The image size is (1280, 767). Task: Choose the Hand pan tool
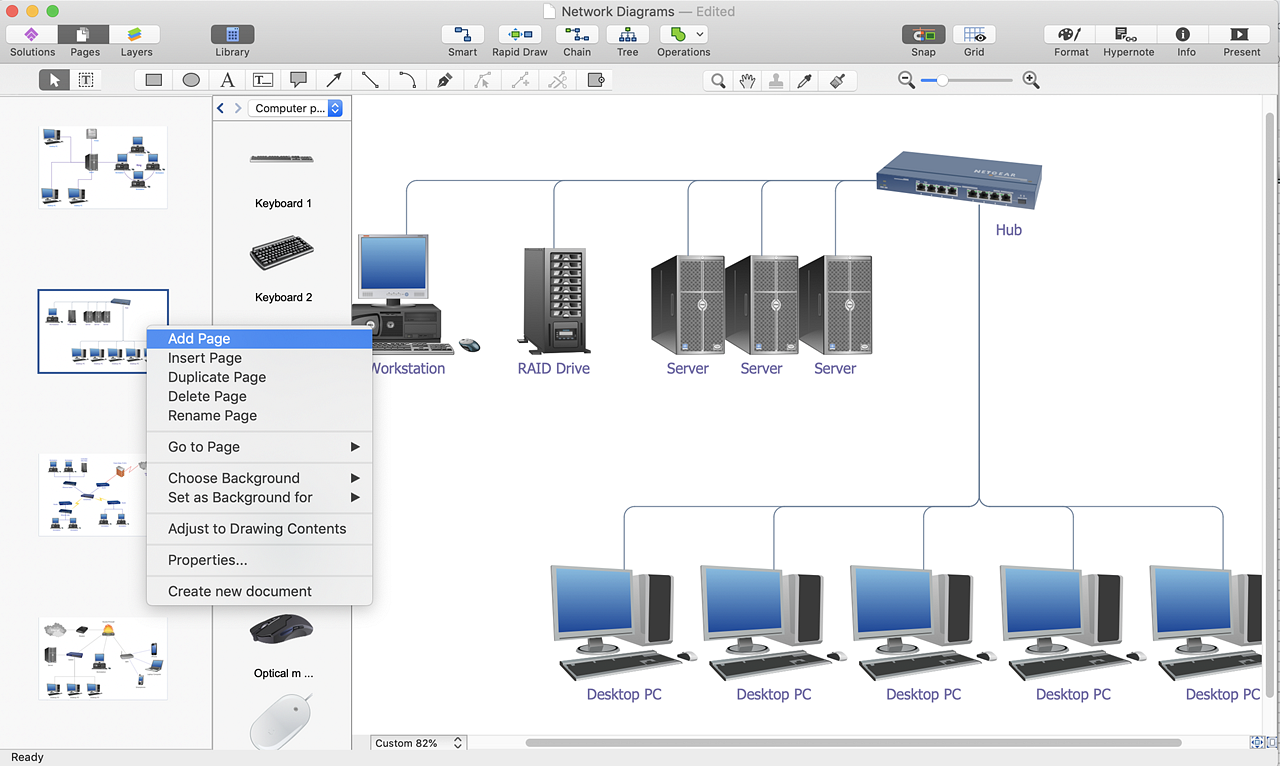pyautogui.click(x=747, y=81)
